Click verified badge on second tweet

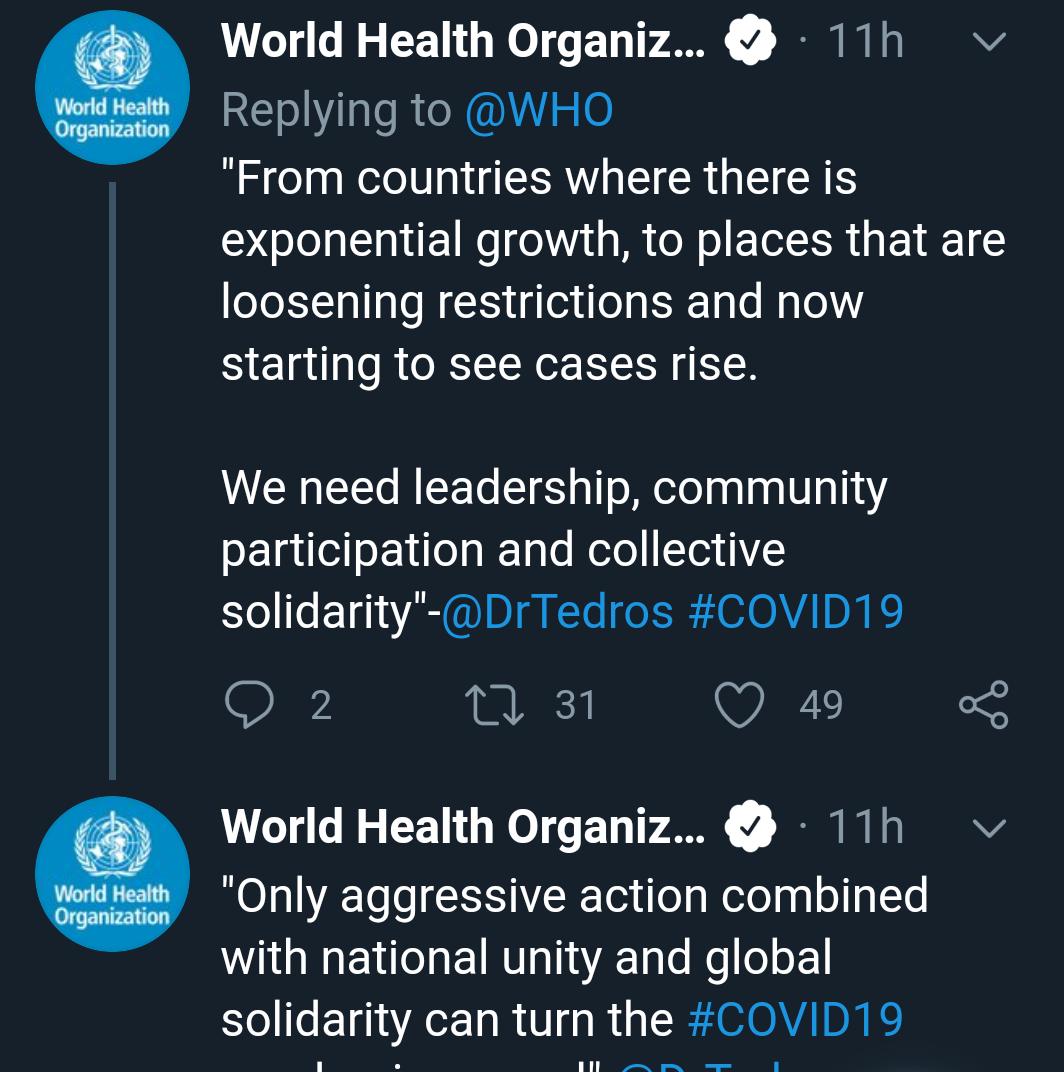(x=750, y=828)
